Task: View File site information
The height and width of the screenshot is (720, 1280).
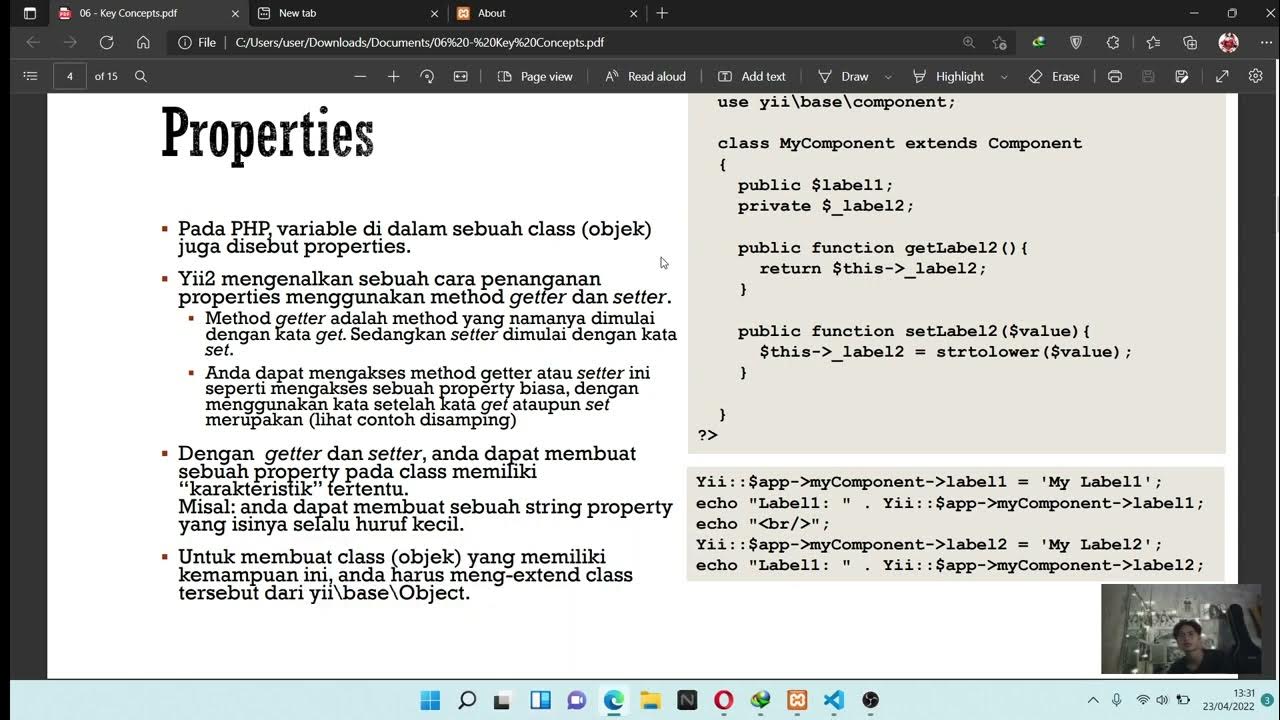Action: pyautogui.click(x=197, y=42)
